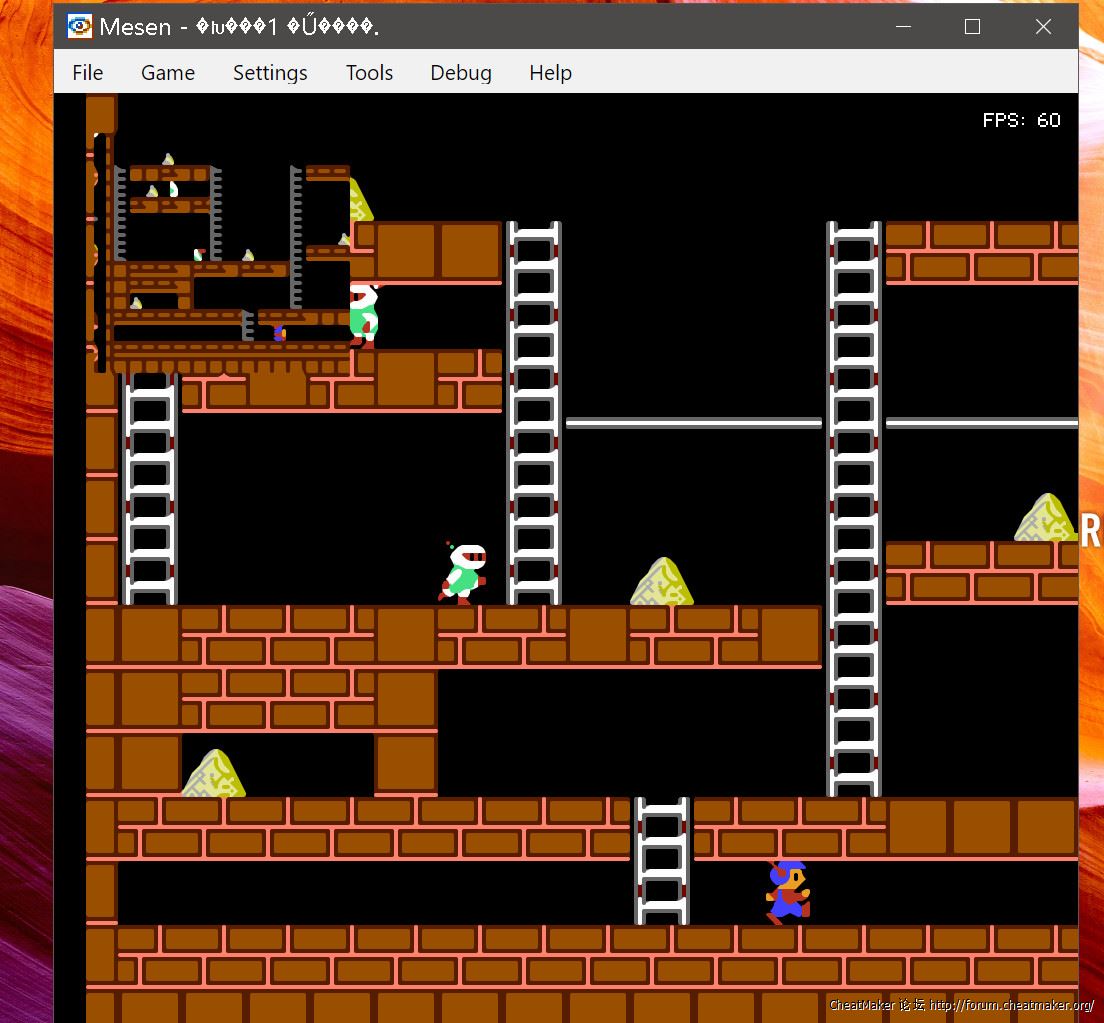1104x1023 pixels.
Task: Select the gold pile on the right ledge
Action: 1045,518
